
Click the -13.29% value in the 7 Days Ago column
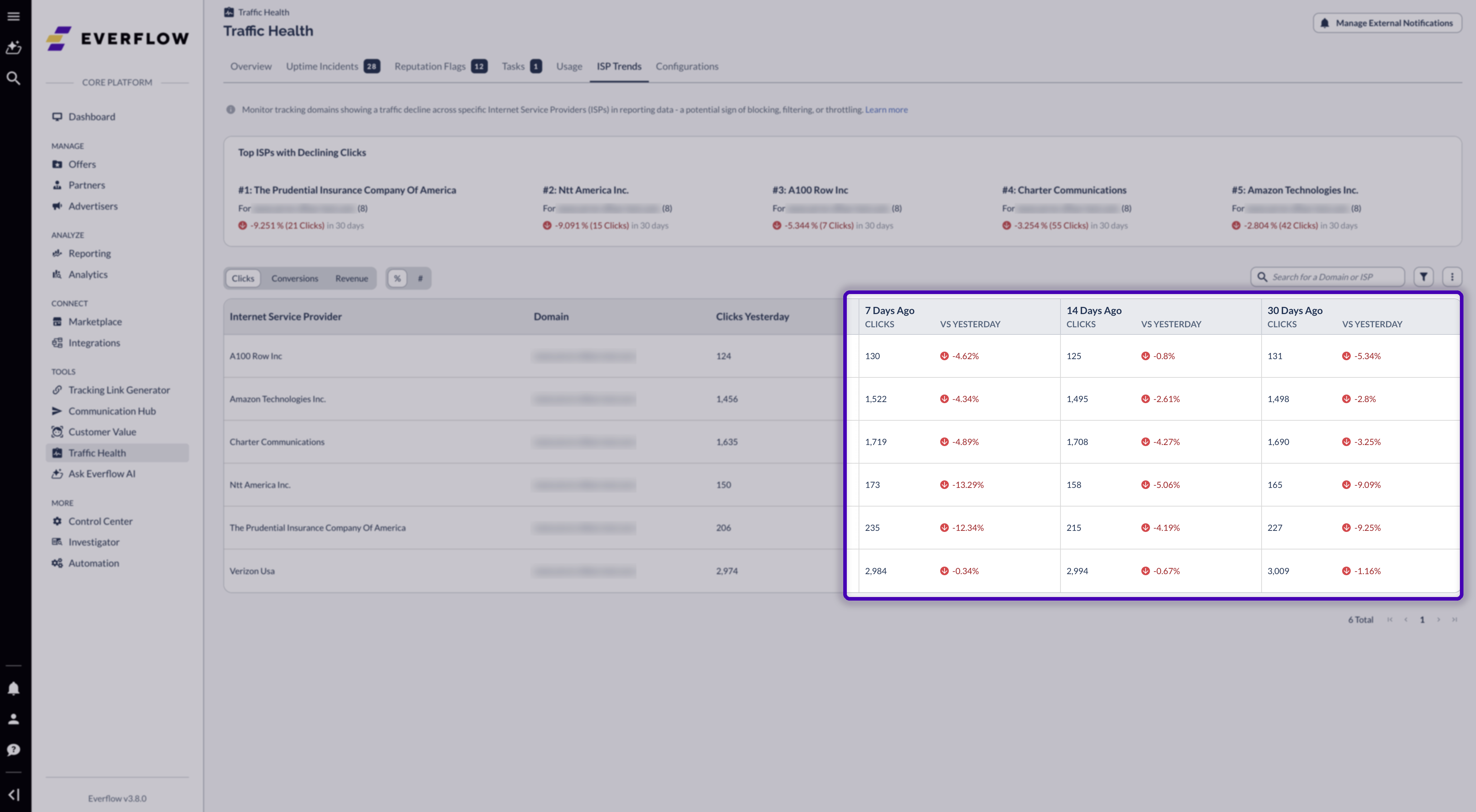click(x=968, y=485)
